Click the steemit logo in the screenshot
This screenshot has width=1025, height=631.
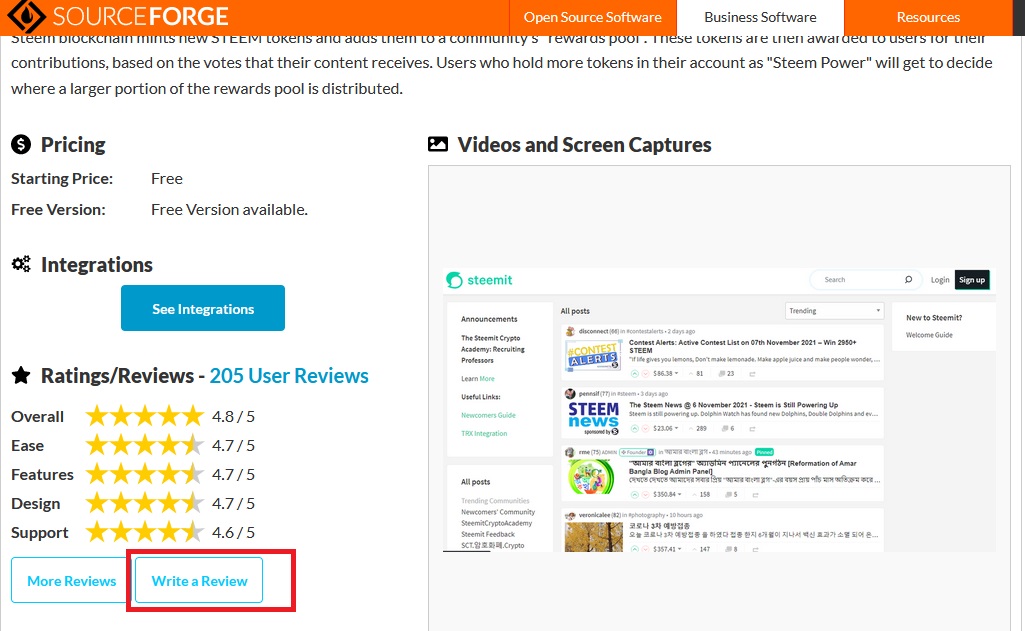pos(479,280)
